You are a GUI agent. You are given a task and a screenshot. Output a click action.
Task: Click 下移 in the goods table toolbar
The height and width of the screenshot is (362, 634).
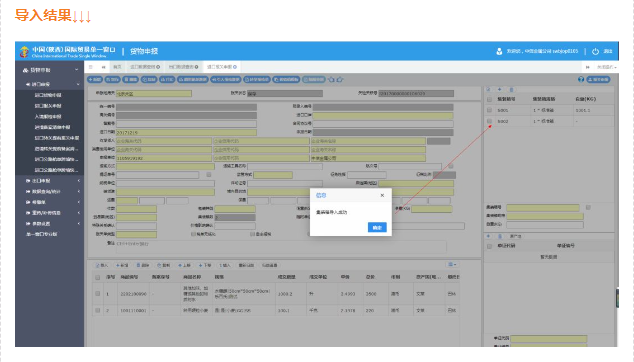[205, 265]
